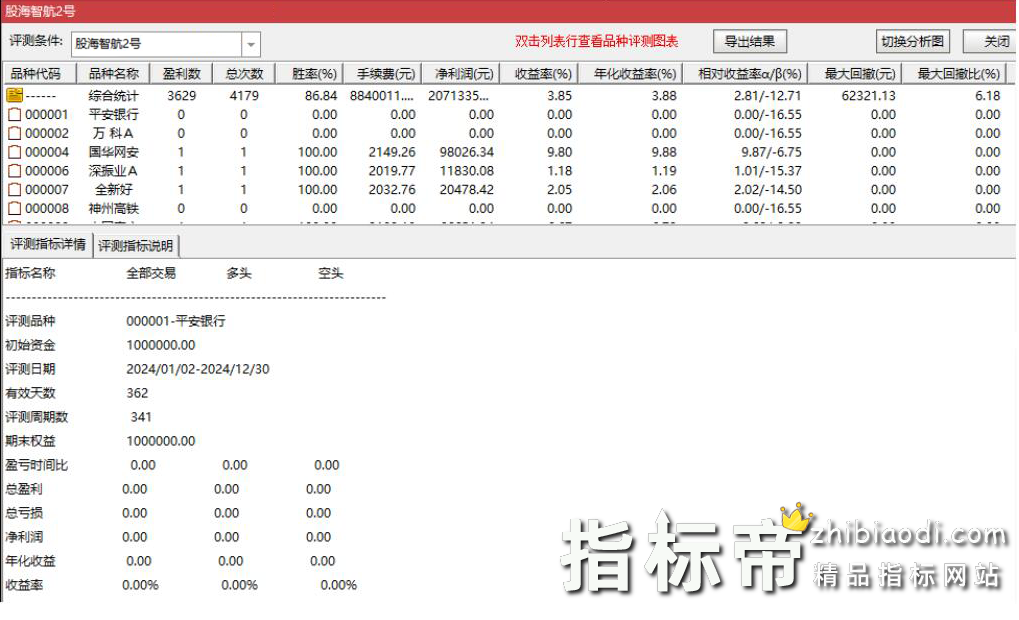Click net profit value 11830.08

(x=467, y=171)
